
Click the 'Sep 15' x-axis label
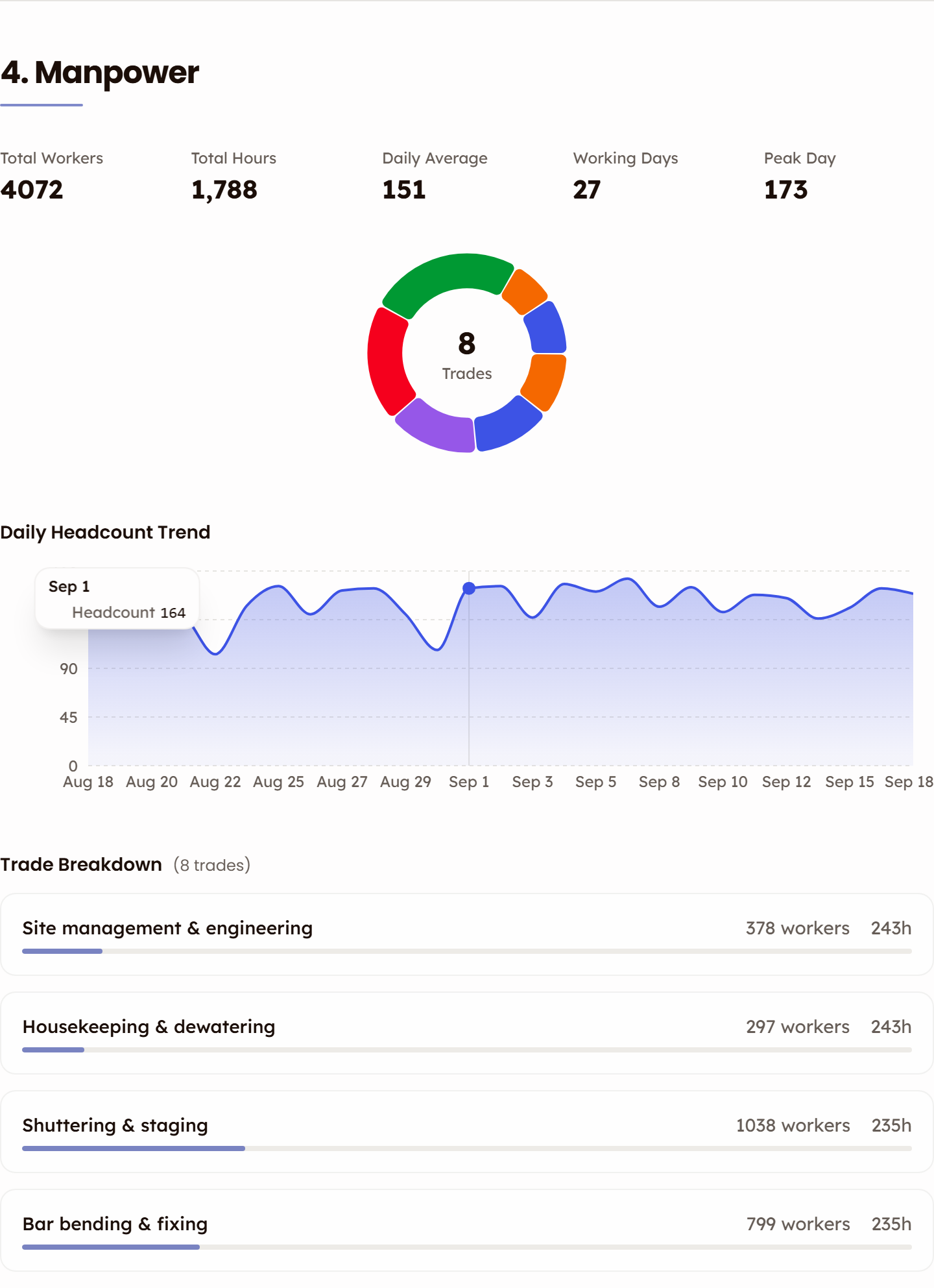850,782
